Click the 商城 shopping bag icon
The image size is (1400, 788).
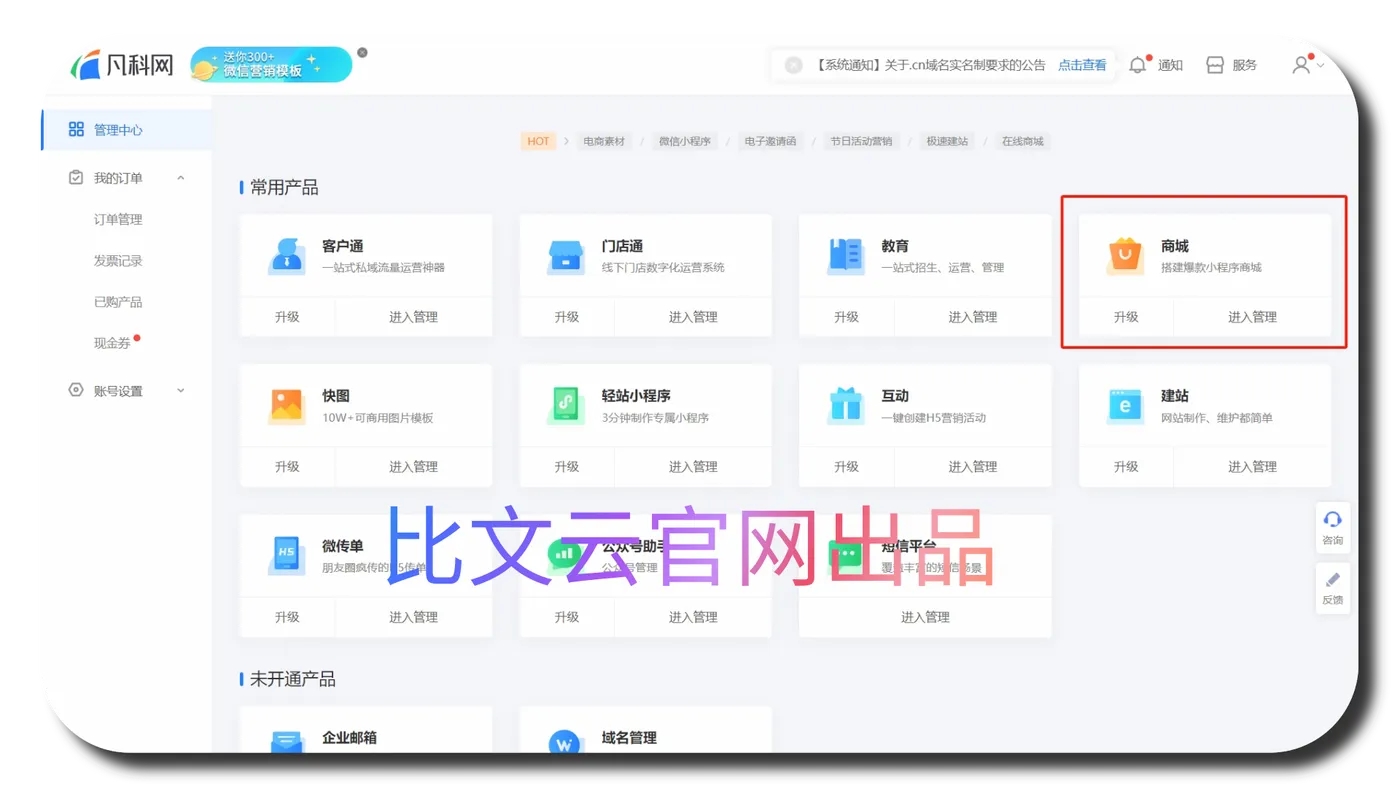pyautogui.click(x=1125, y=256)
